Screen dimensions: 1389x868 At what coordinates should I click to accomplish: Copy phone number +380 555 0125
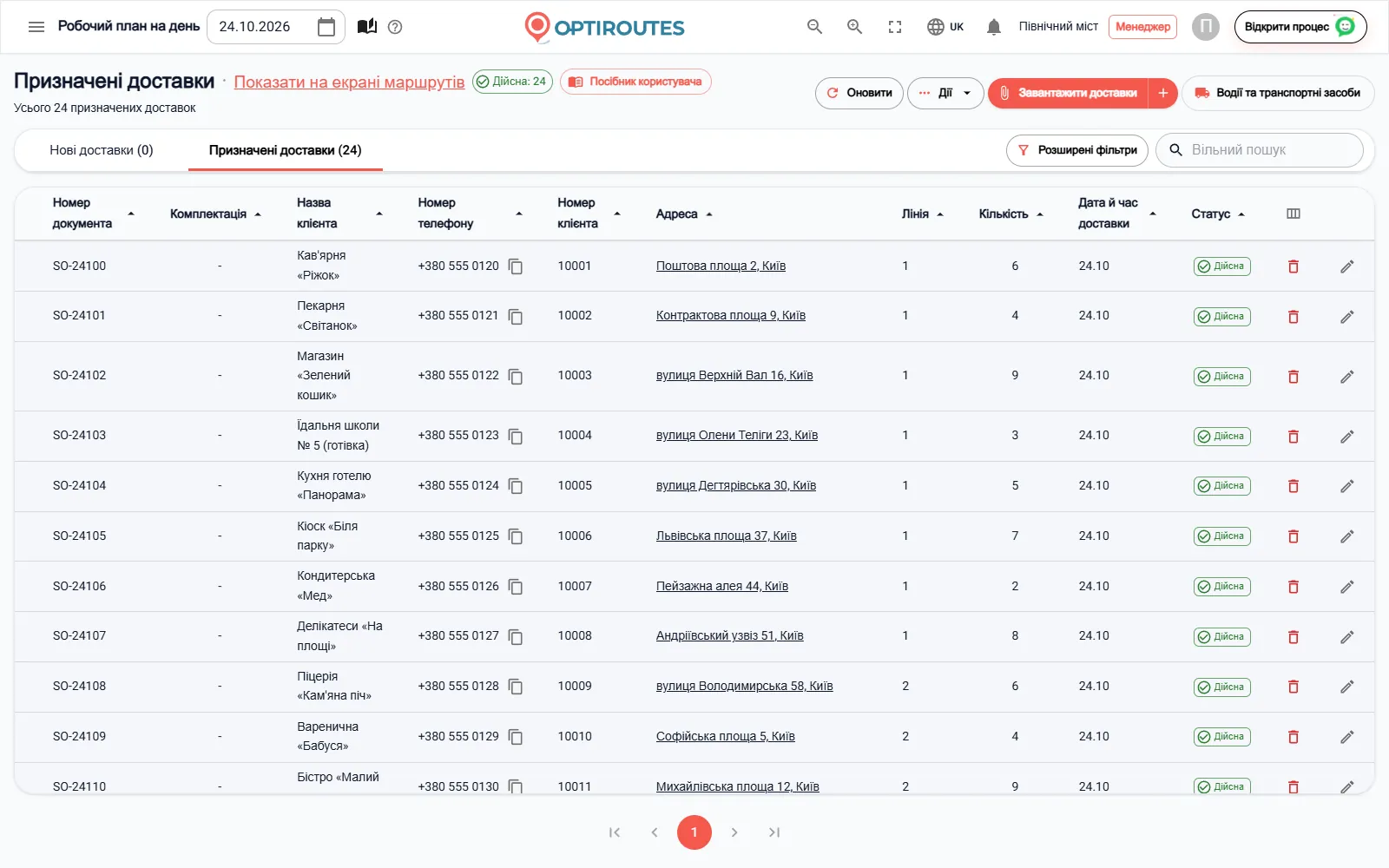pos(516,536)
